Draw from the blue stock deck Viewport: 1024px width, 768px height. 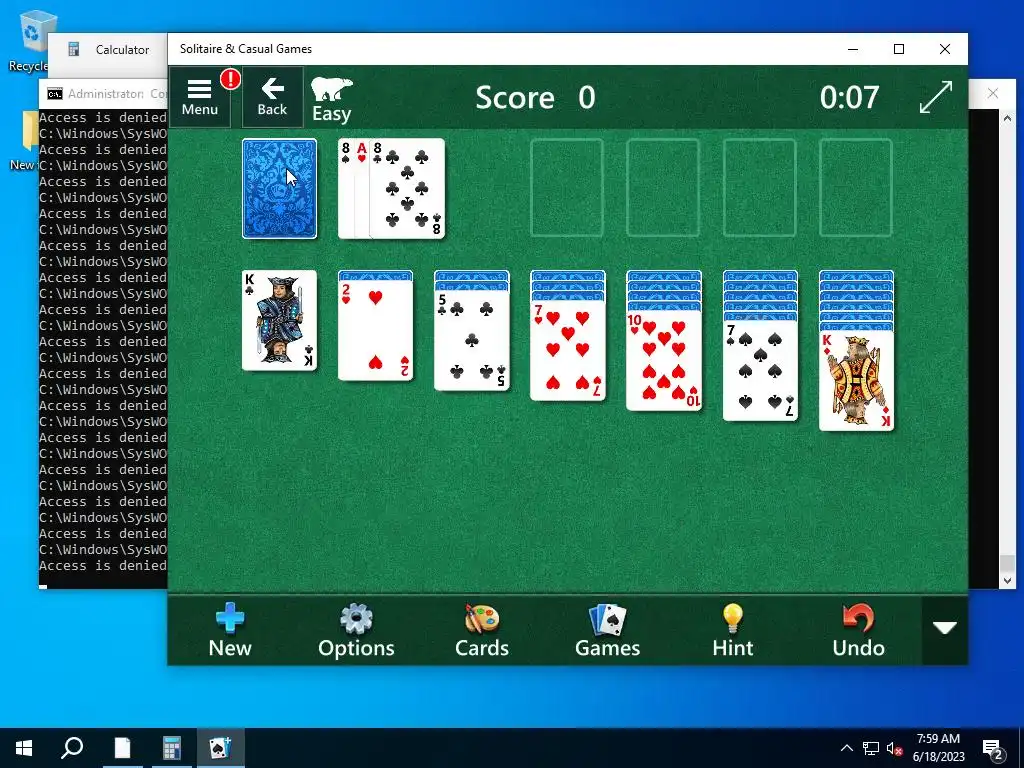pos(280,189)
